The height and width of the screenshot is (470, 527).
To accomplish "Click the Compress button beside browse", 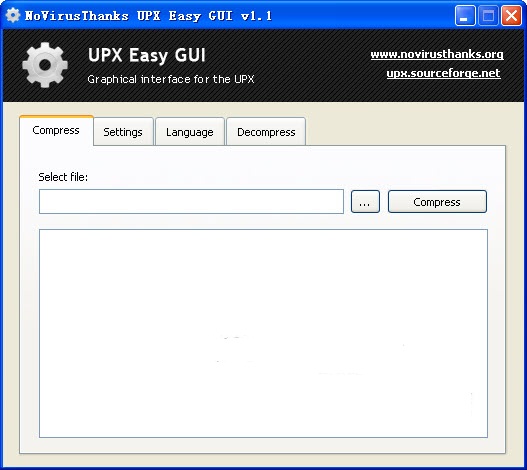I will tap(437, 202).
